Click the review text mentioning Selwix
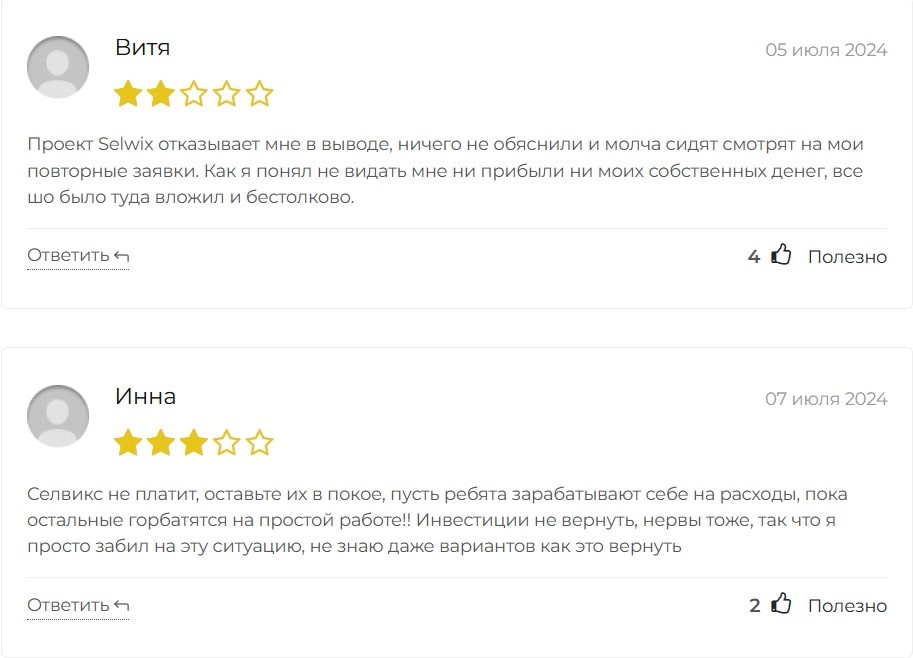The height and width of the screenshot is (658, 913). [445, 171]
